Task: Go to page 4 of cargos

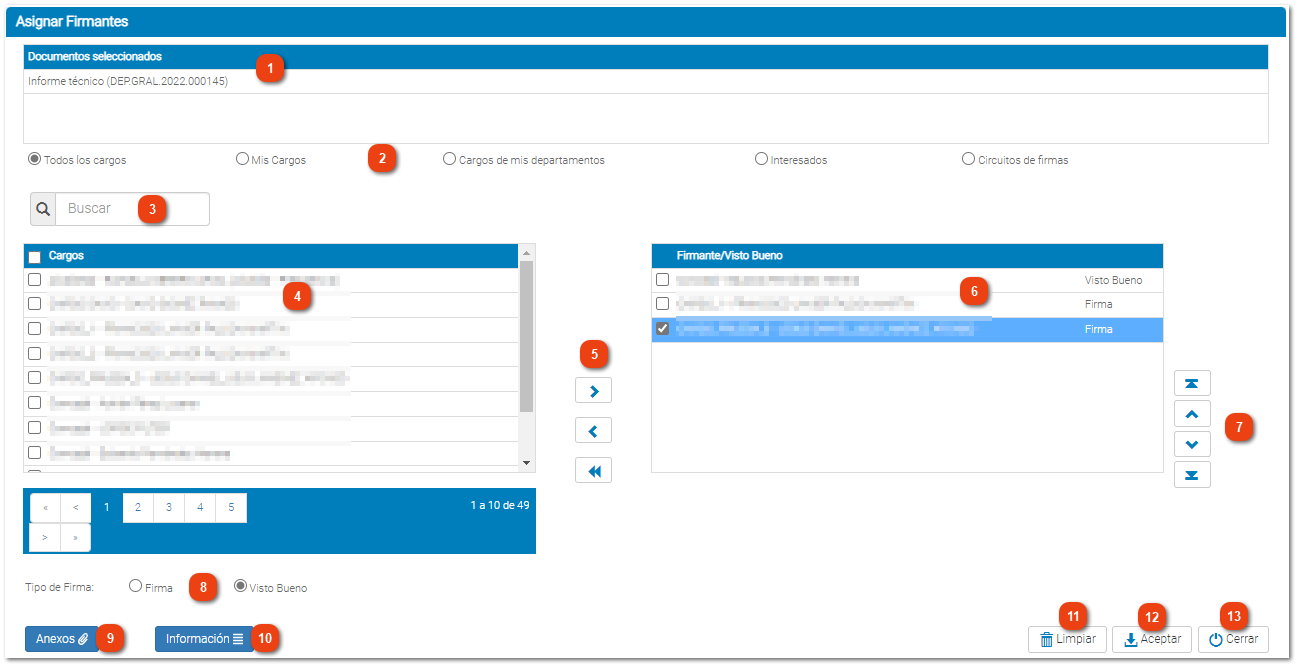Action: tap(200, 508)
